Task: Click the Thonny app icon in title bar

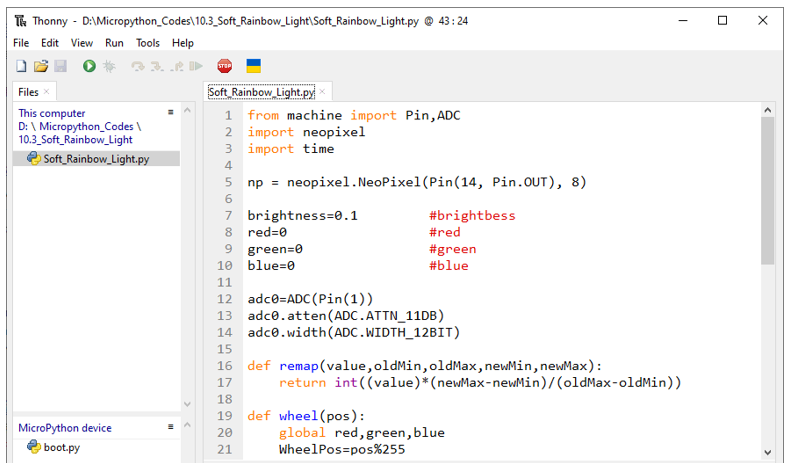Action: point(21,21)
